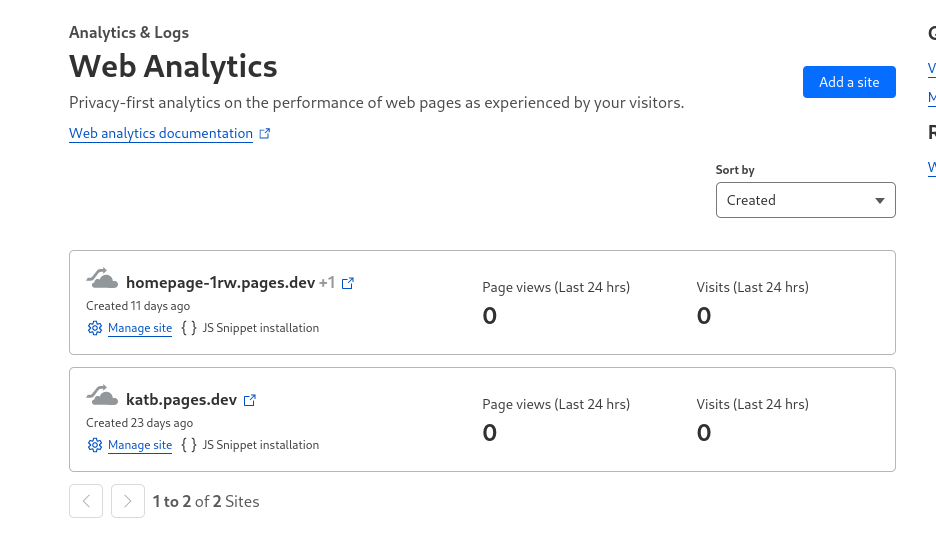Click external-link icon beside Web analytics documentation
This screenshot has height=551, width=936.
(x=265, y=133)
